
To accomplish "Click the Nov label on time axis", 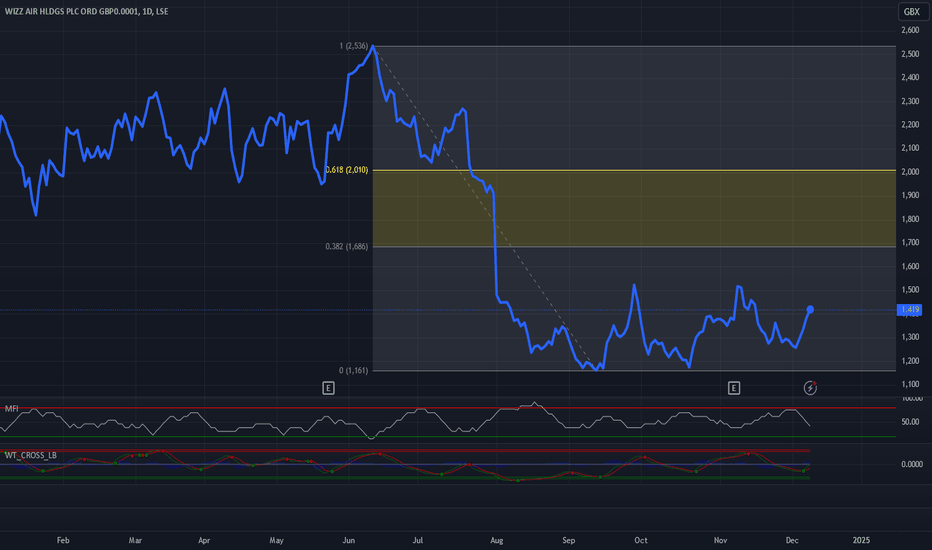I will coord(720,540).
